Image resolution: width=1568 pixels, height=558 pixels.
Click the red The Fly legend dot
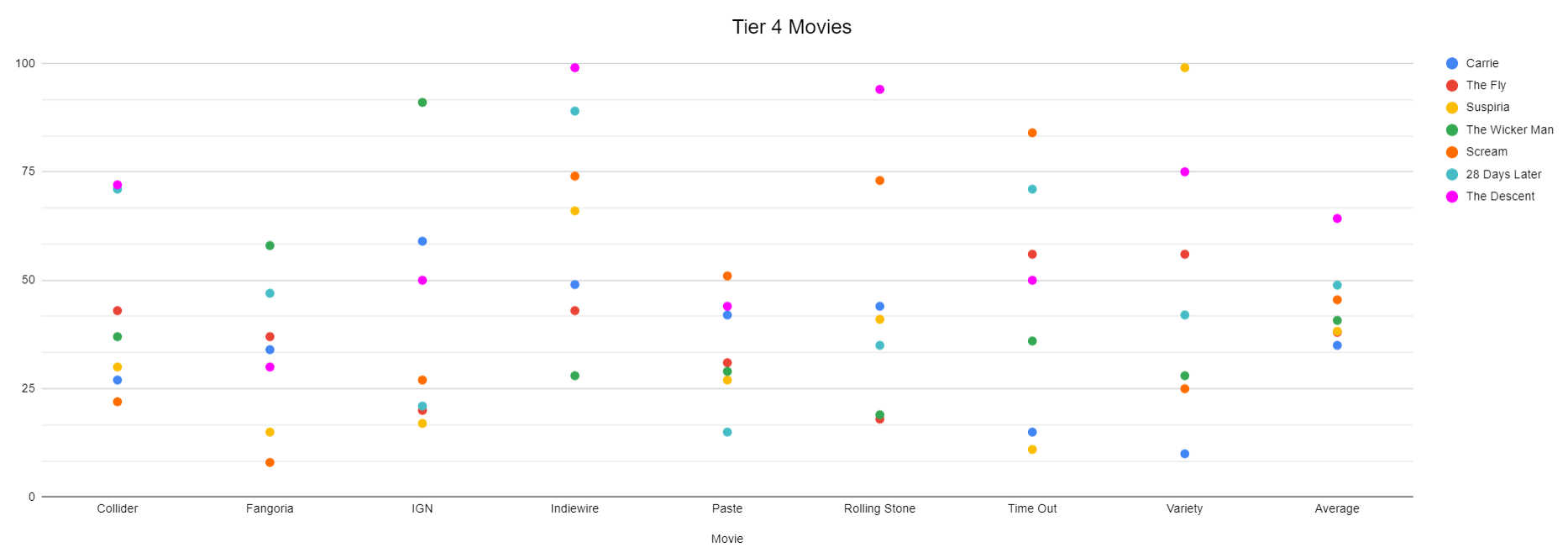click(1451, 86)
